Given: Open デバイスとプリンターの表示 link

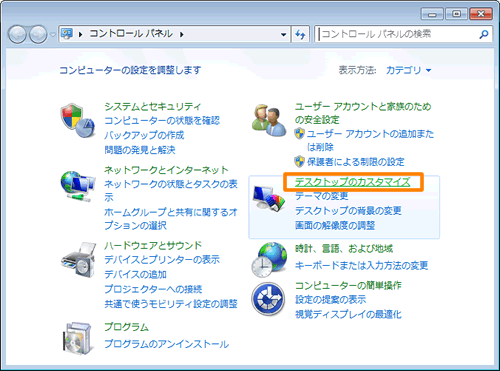Looking at the screenshot, I should (x=162, y=260).
